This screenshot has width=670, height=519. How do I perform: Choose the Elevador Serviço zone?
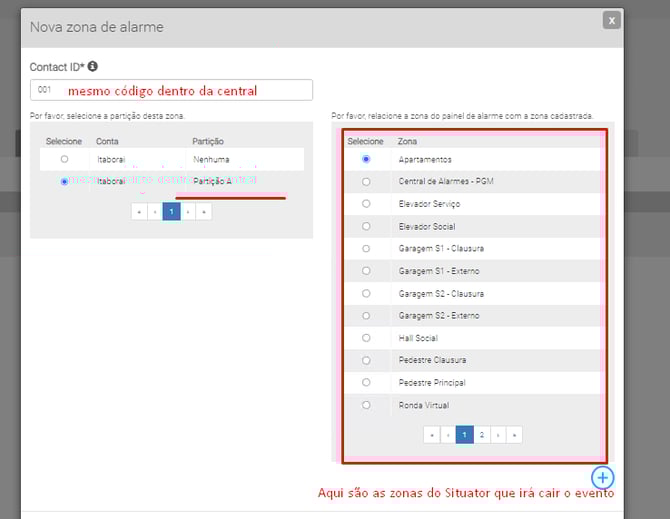(366, 204)
